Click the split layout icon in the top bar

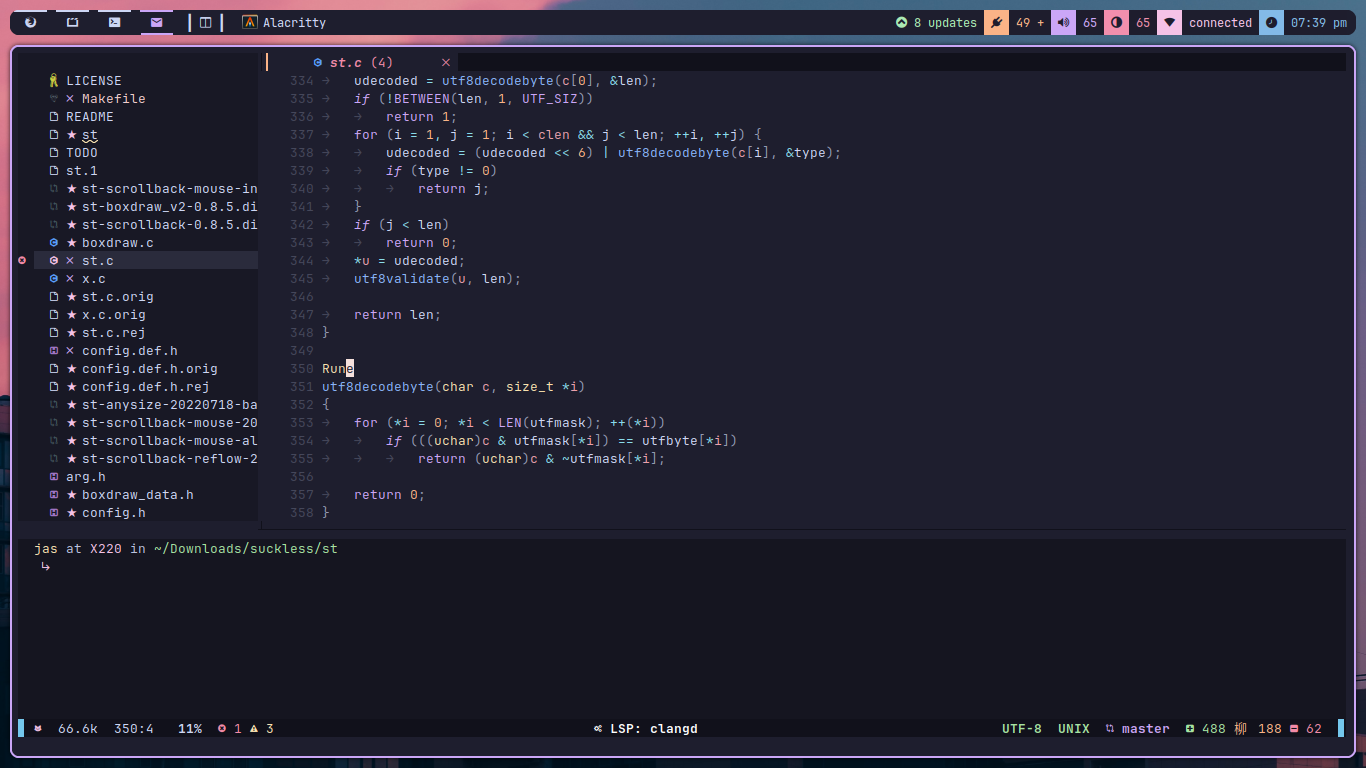point(205,21)
